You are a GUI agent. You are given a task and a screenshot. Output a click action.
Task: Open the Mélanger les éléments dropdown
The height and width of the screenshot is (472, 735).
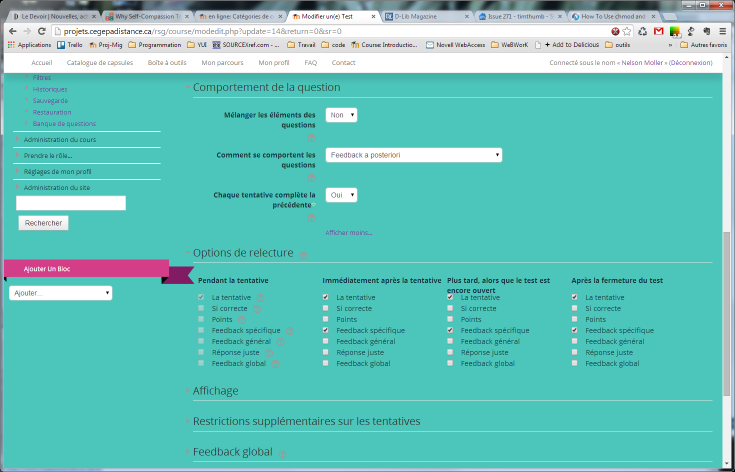click(341, 115)
